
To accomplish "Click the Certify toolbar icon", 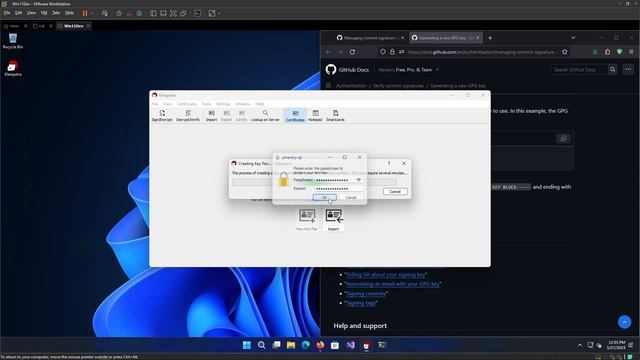I will pyautogui.click(x=242, y=116).
